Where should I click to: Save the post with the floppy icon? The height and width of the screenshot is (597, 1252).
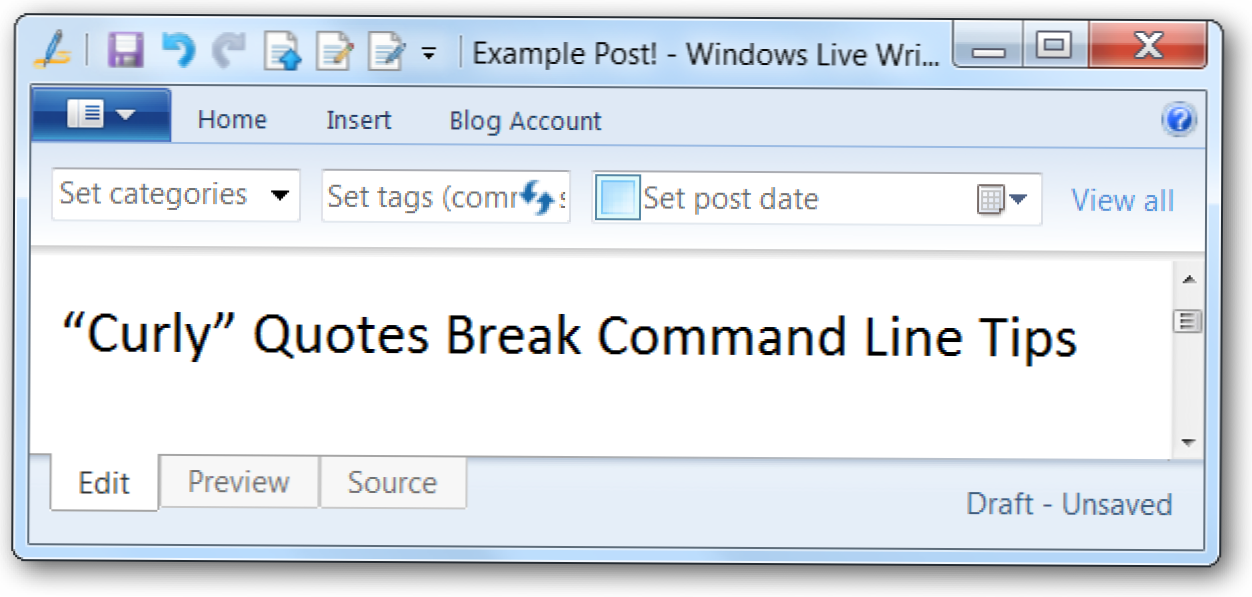[125, 50]
